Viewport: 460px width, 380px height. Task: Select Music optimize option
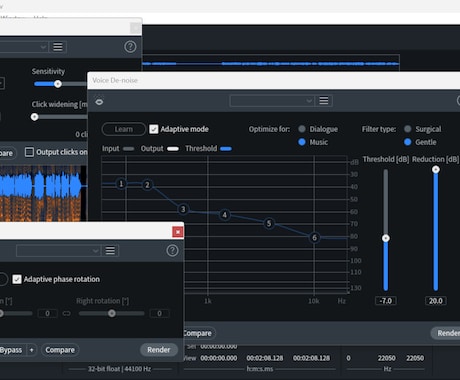[x=302, y=142]
